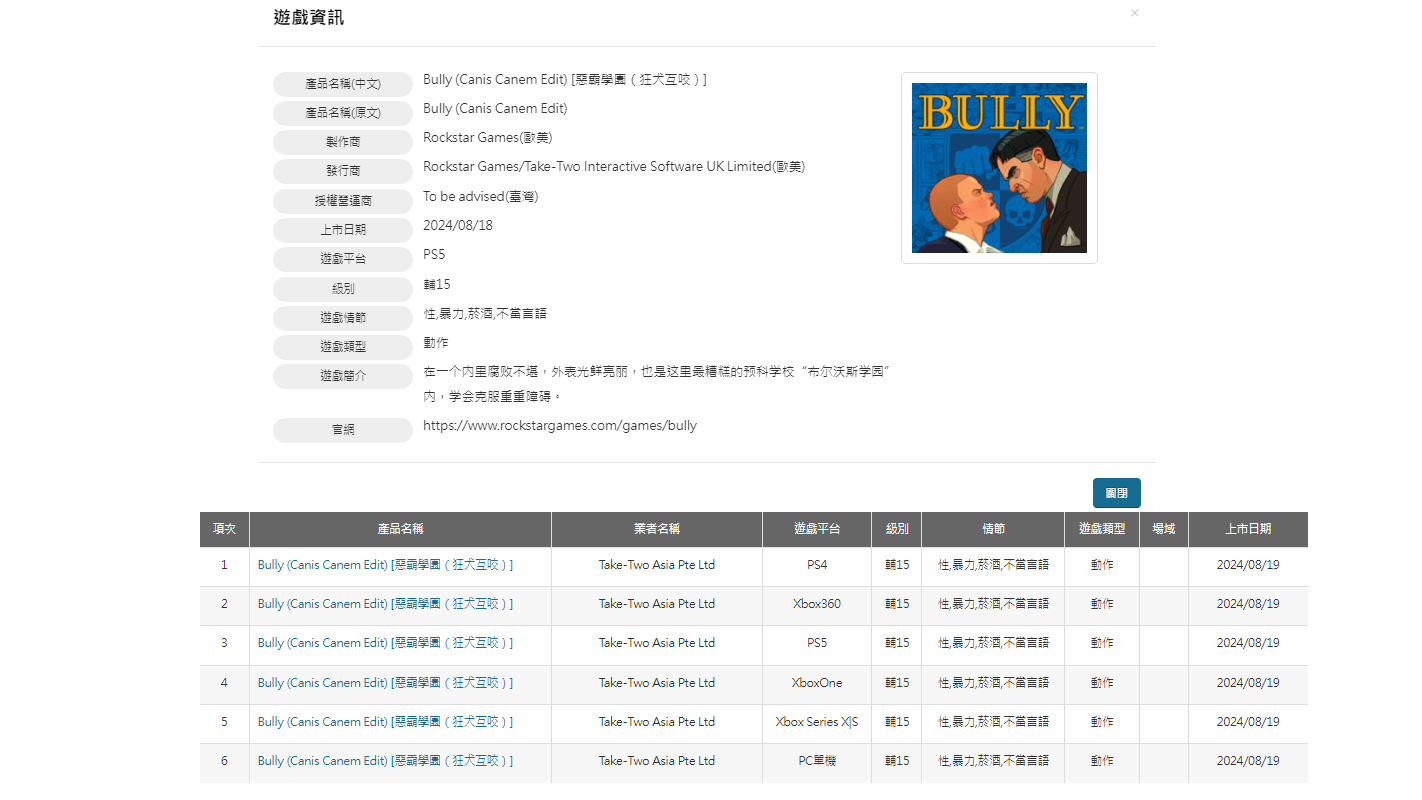Click the 動作 genre cell in row 1
This screenshot has width=1422, height=800.
(x=1102, y=565)
